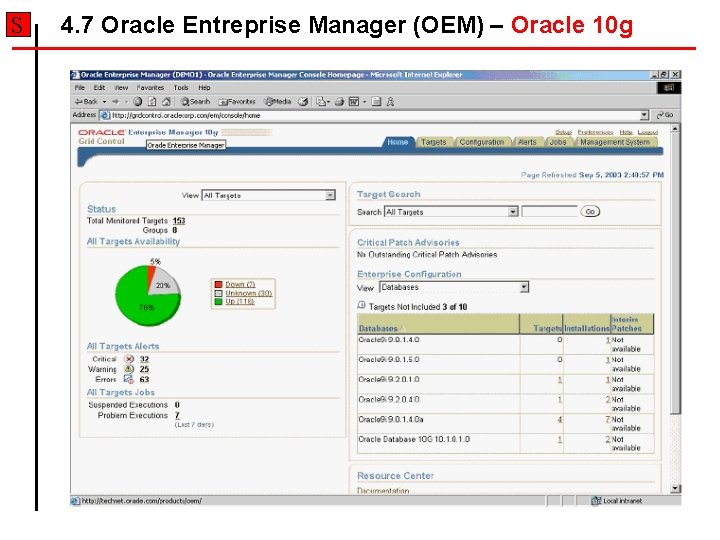This screenshot has height=540, width=720.
Task: Click the Refresh page icon
Action: click(152, 101)
